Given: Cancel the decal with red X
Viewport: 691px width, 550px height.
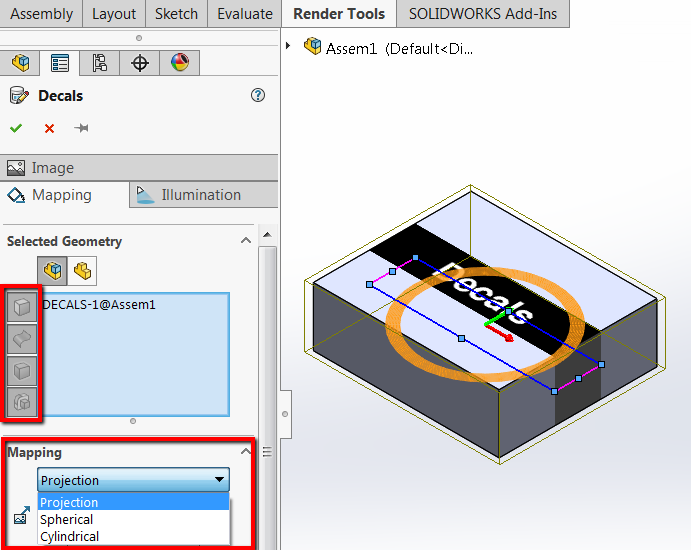Looking at the screenshot, I should click(49, 128).
